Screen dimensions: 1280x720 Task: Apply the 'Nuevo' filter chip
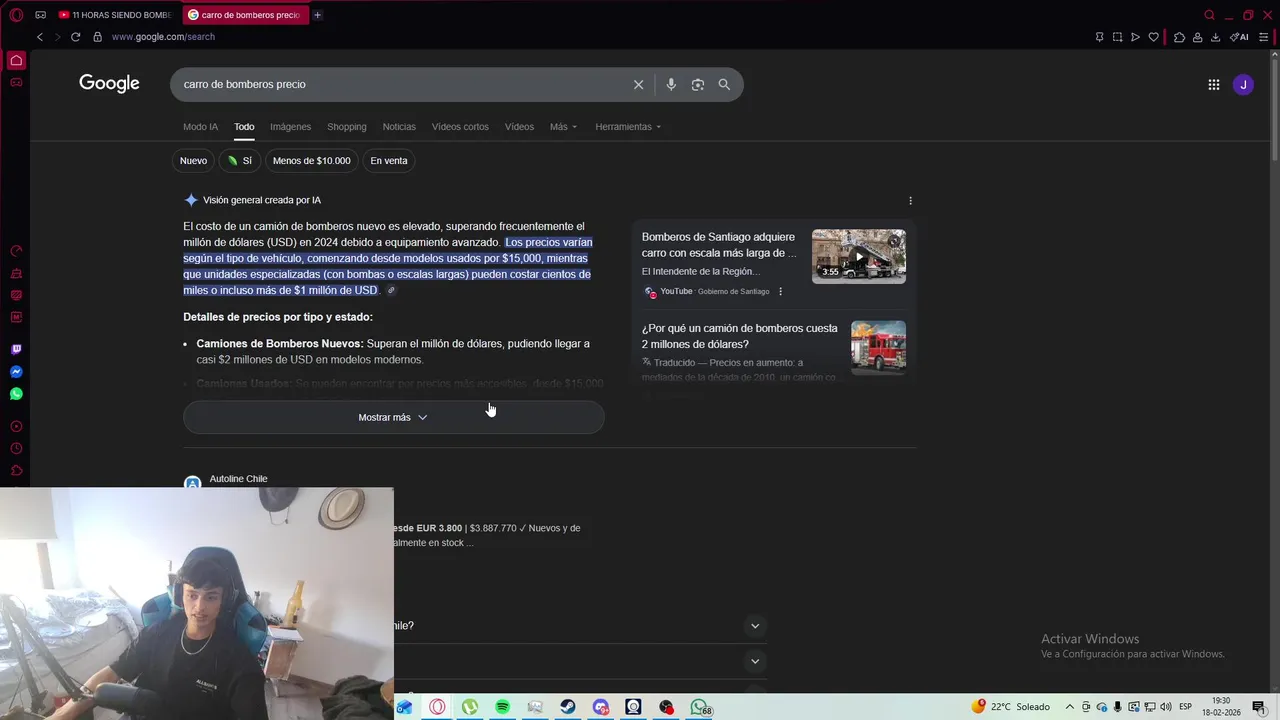tap(193, 161)
